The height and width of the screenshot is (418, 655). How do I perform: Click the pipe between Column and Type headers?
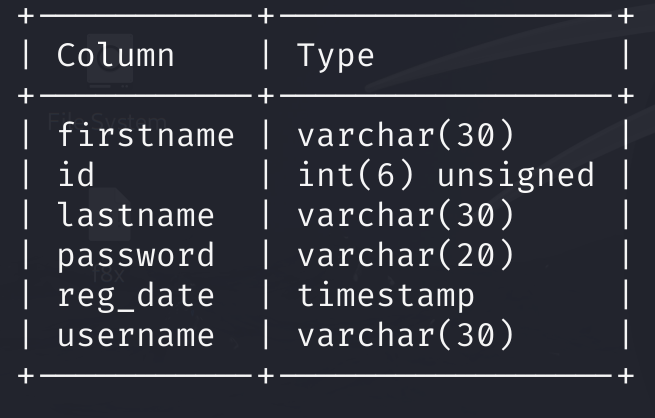265,55
